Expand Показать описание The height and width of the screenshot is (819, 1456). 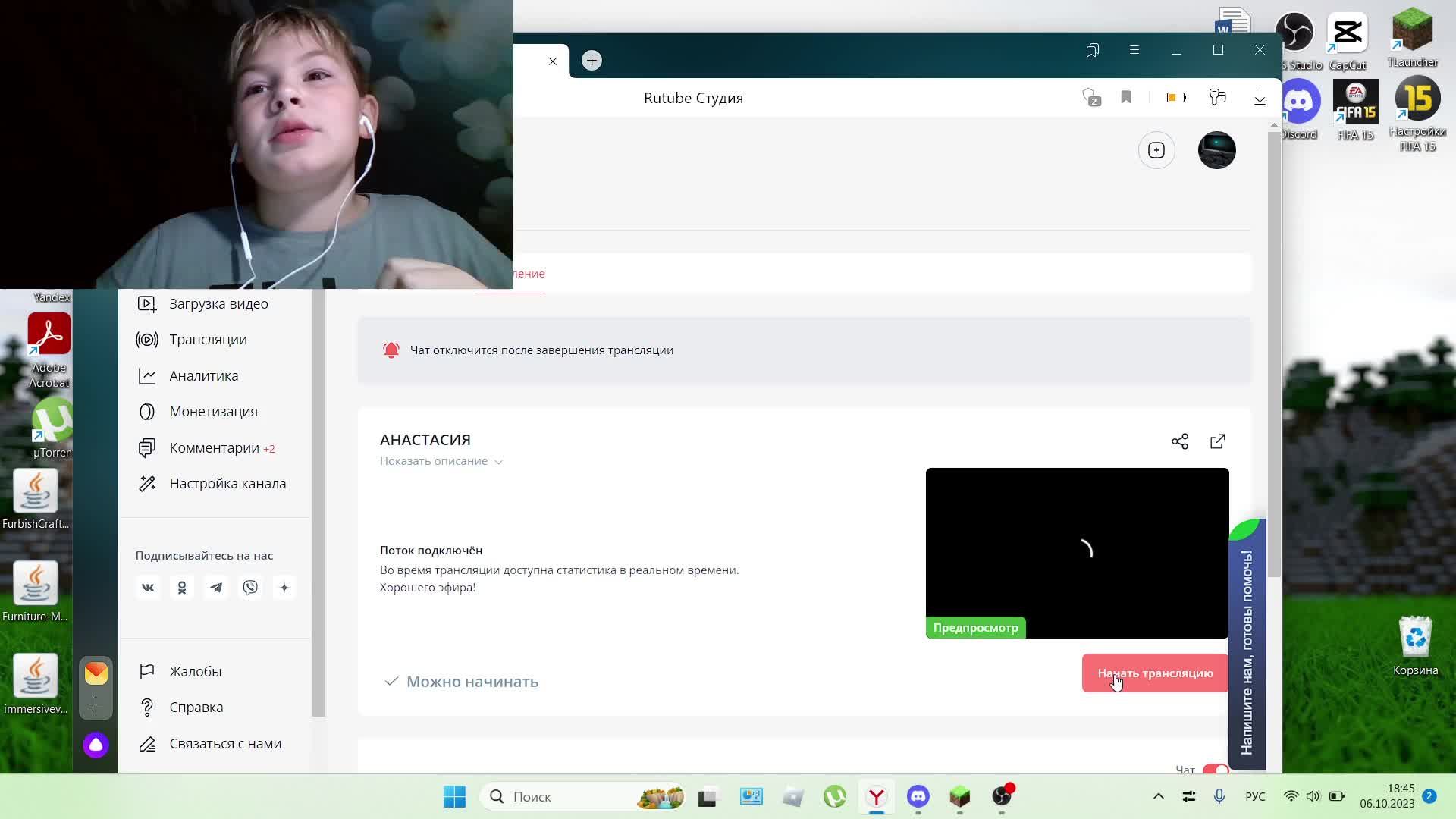point(441,461)
